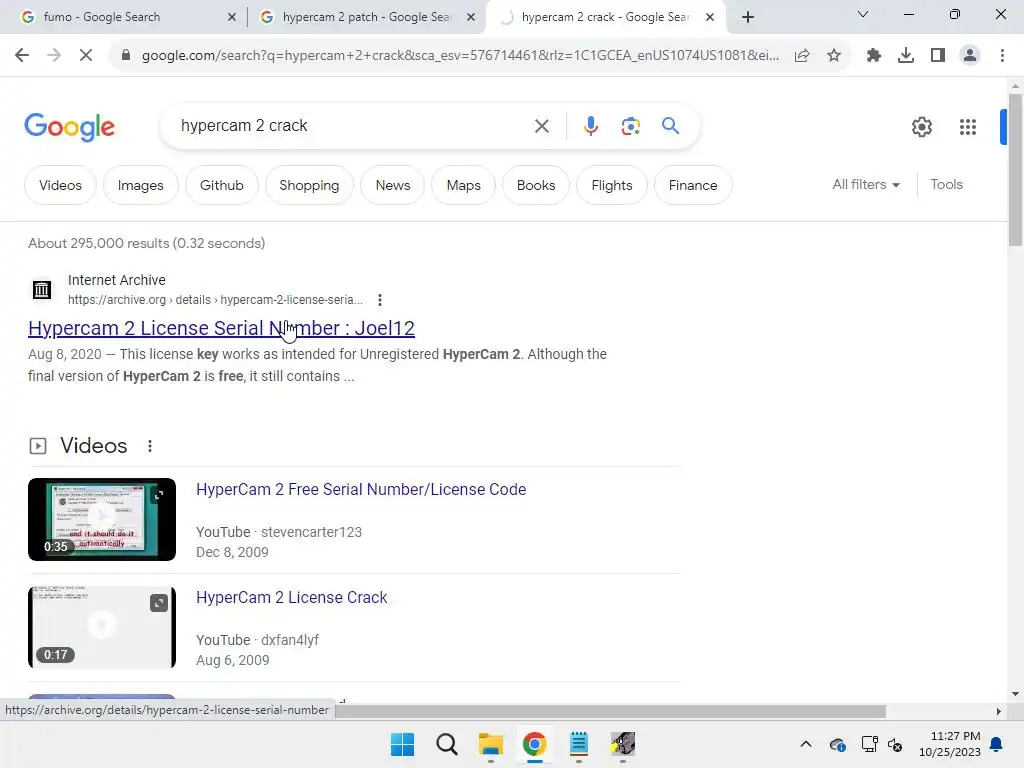Open muted volume tray icon
Viewport: 1024px width, 768px height.
coord(895,744)
